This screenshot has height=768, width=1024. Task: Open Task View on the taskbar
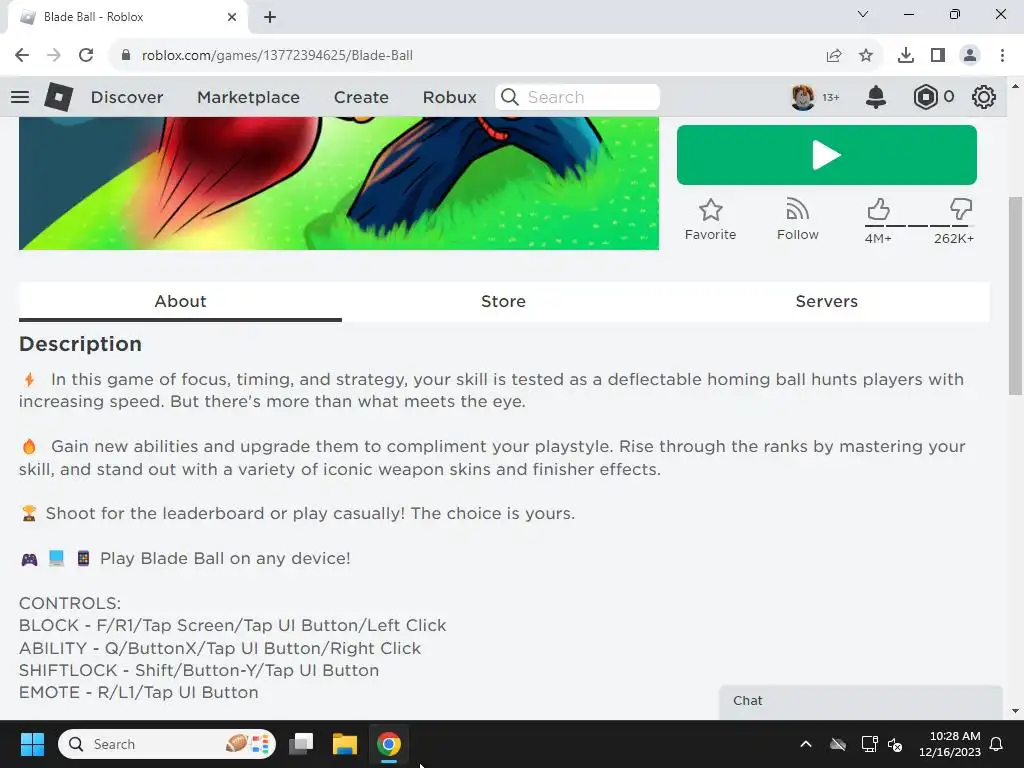point(301,744)
